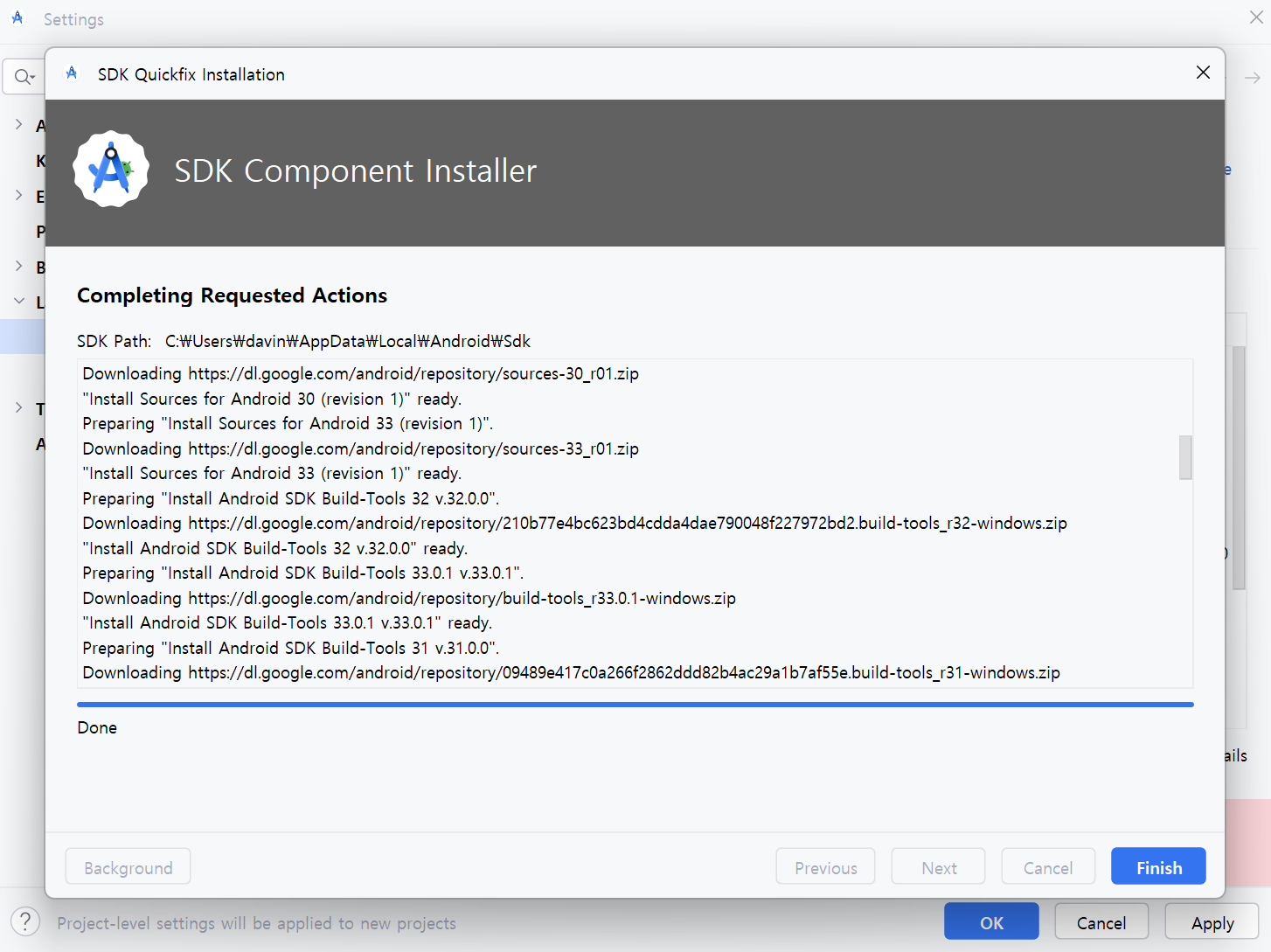Click the build-tools_r33.0.1-windows.zip download line

409,598
